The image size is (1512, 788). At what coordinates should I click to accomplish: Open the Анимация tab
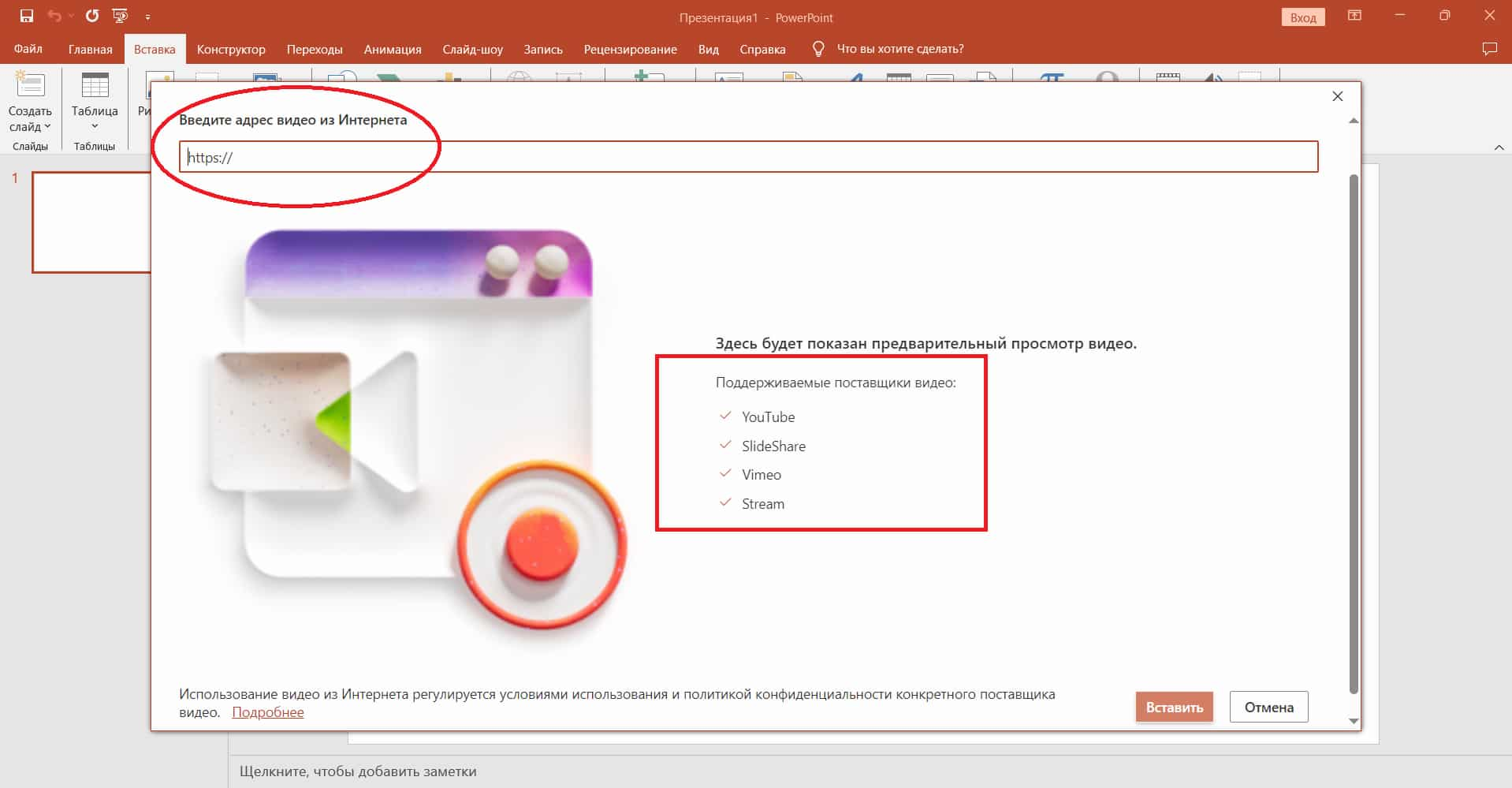pyautogui.click(x=393, y=49)
